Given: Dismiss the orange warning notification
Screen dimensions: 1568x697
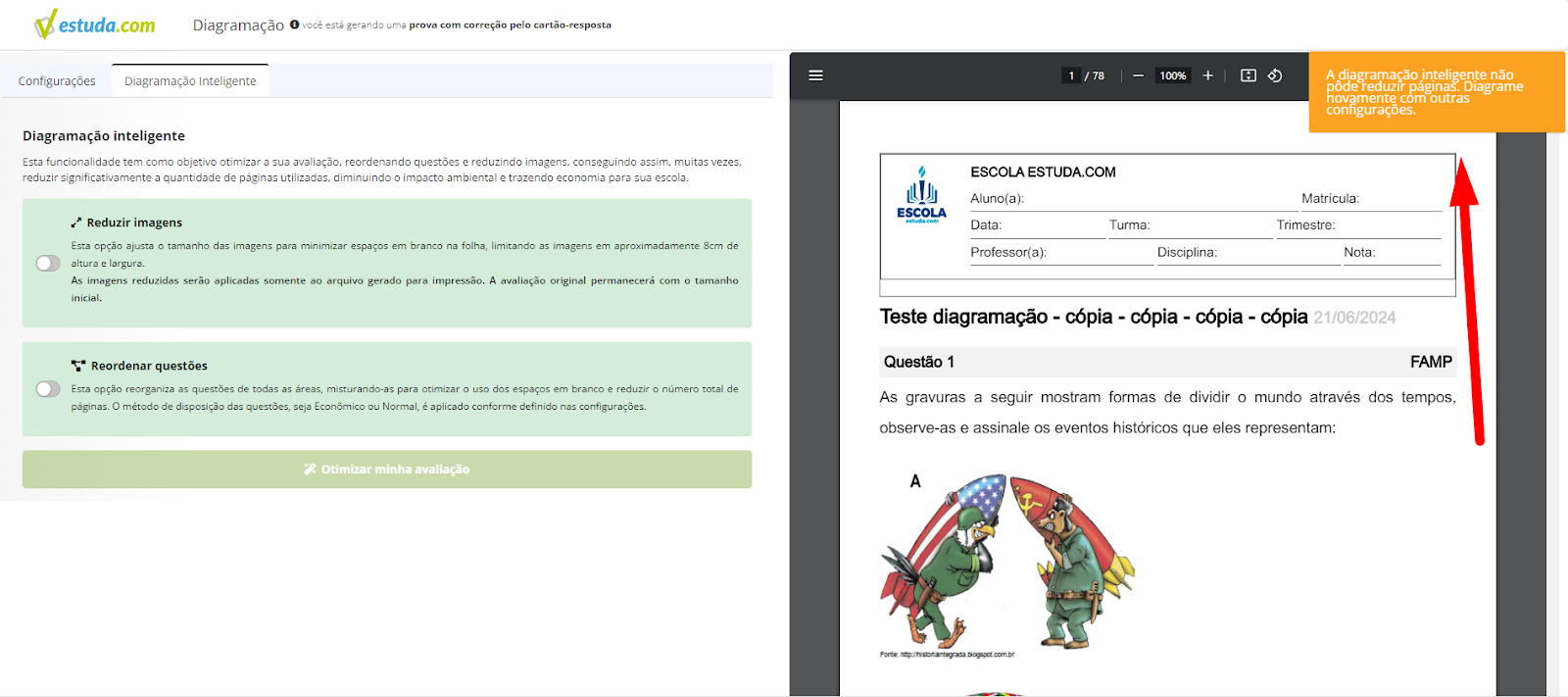Looking at the screenshot, I should [1436, 92].
